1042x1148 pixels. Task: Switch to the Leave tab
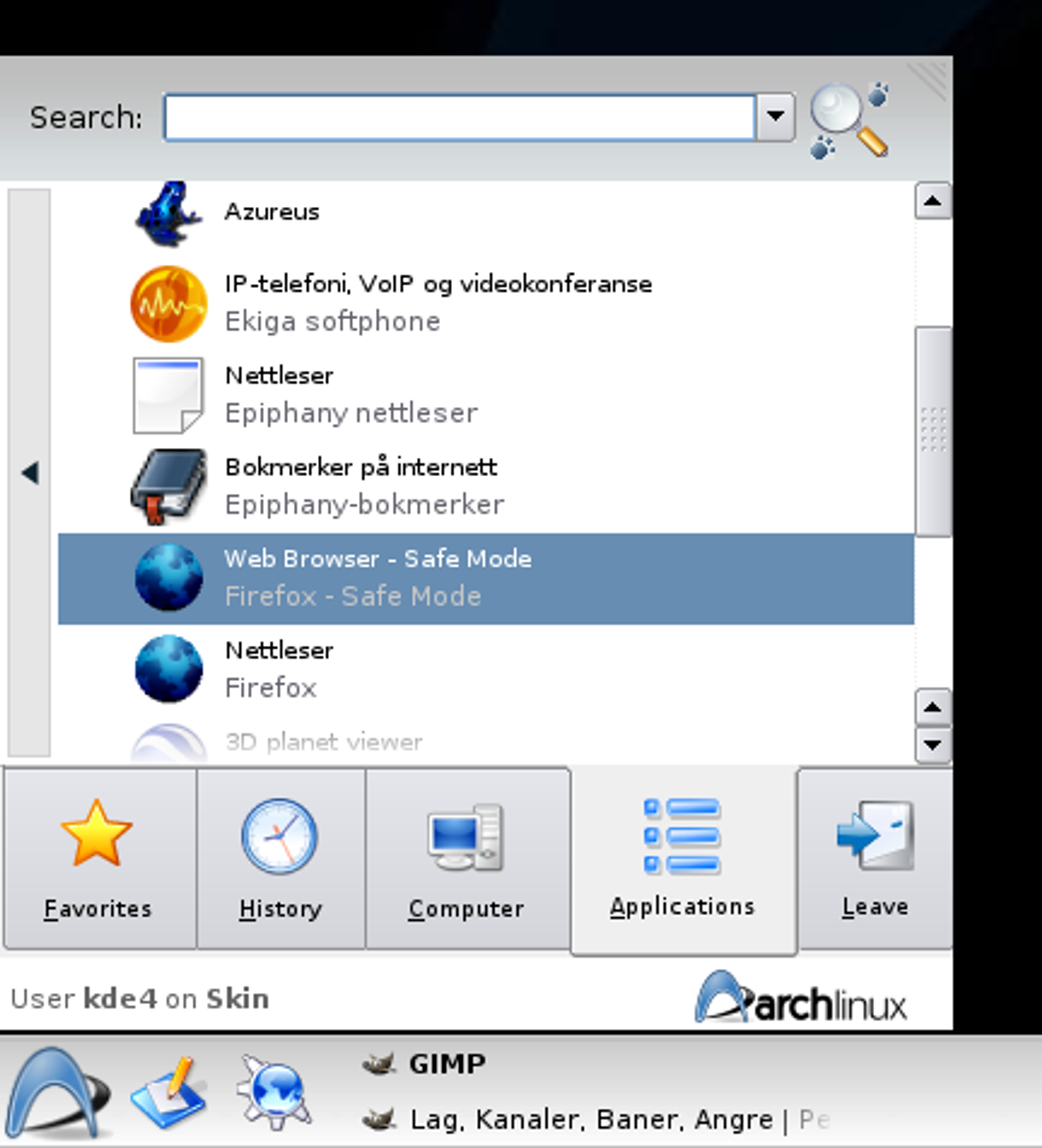pyautogui.click(x=876, y=859)
